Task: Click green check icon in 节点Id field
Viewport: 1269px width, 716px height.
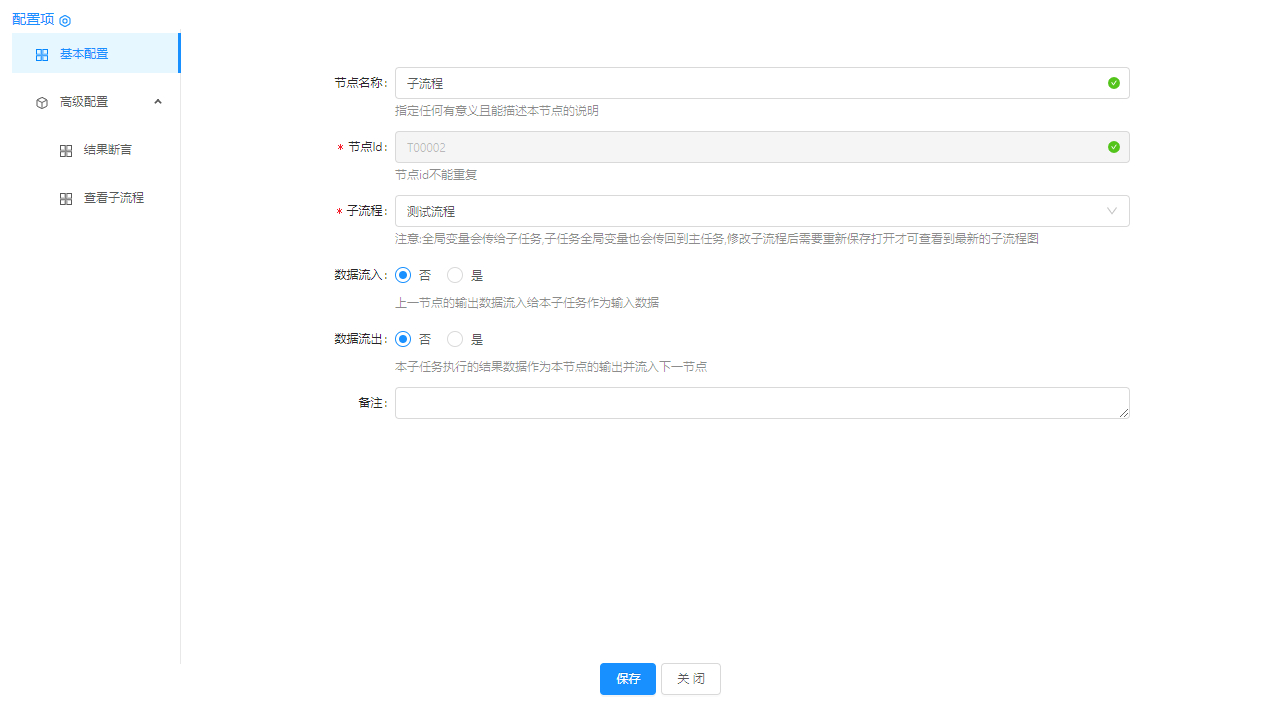Action: tap(1113, 147)
